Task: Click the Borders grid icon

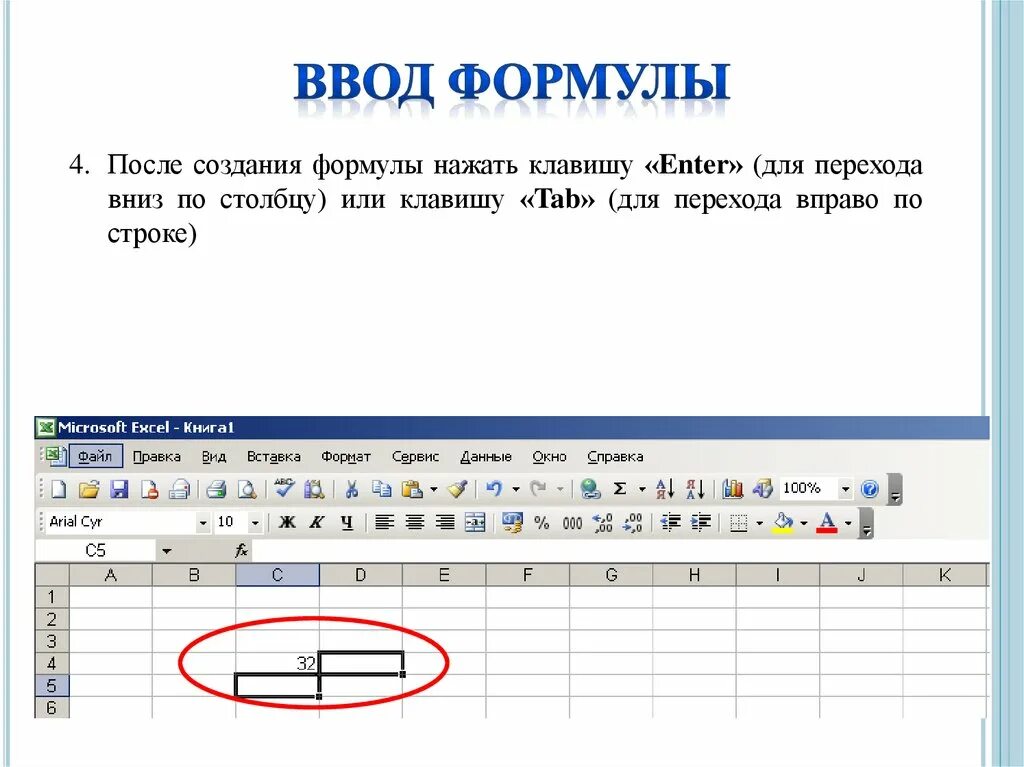Action: [x=739, y=523]
